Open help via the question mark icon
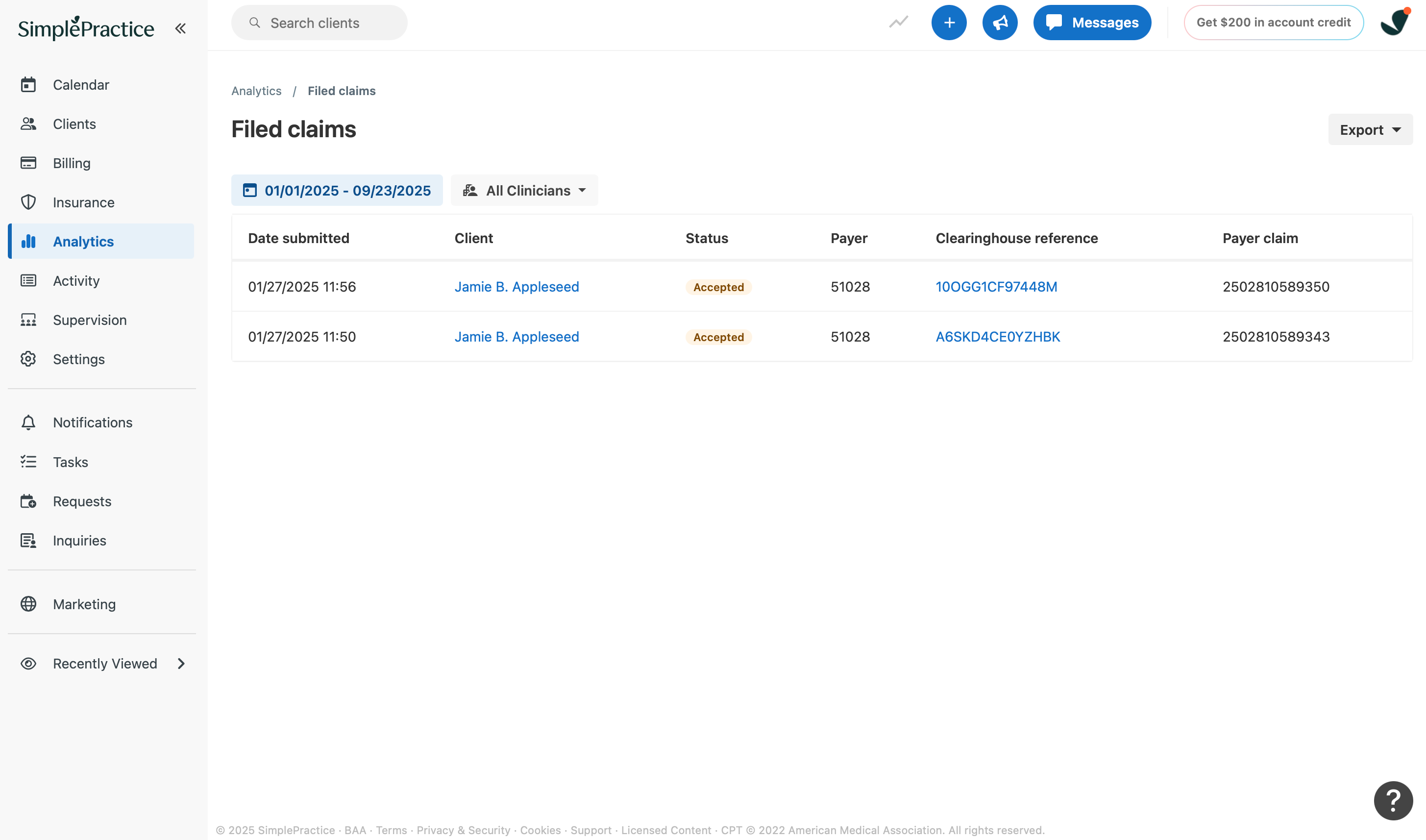This screenshot has width=1426, height=840. click(1393, 800)
